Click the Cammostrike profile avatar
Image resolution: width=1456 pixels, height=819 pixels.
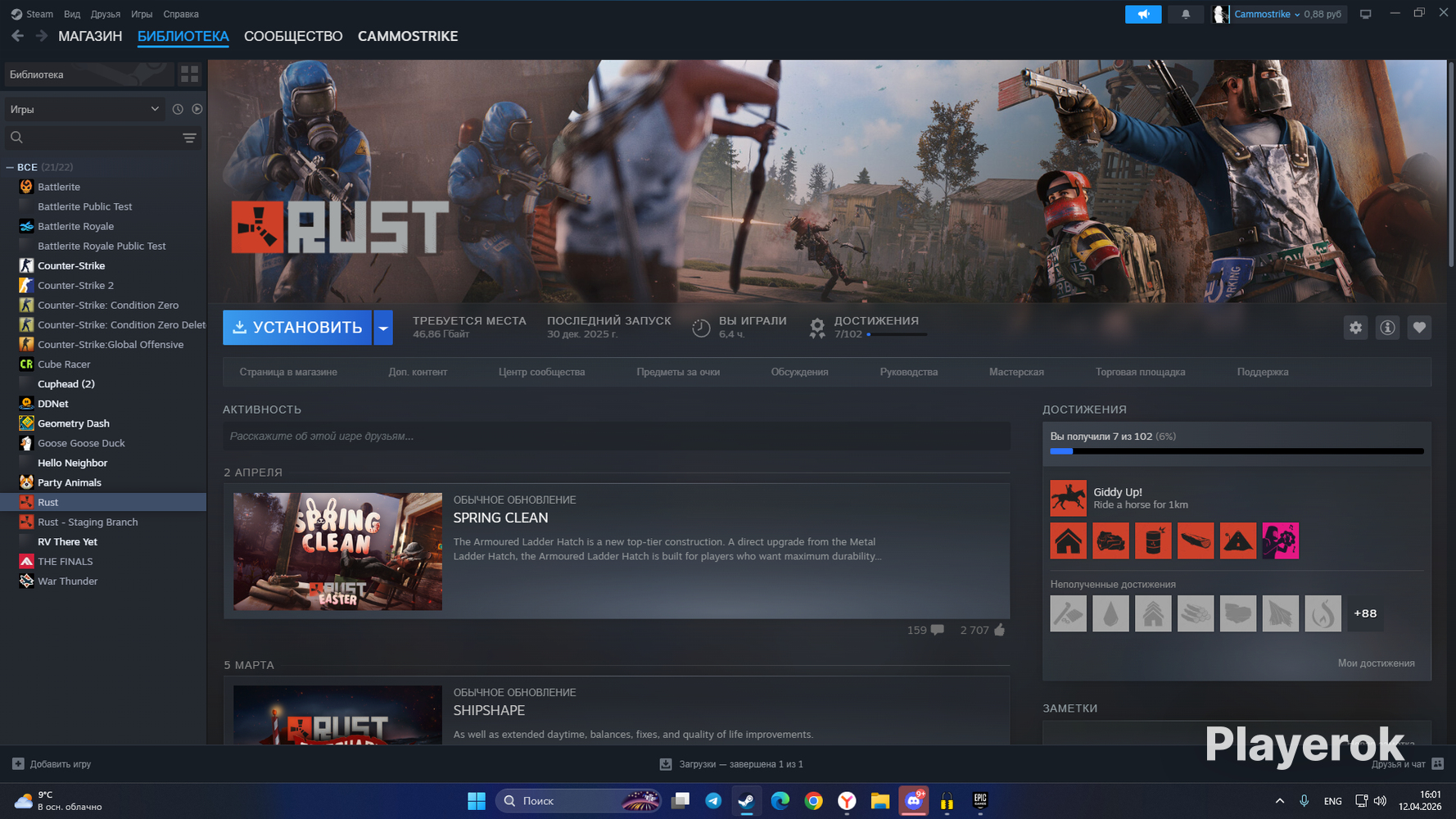pos(1220,14)
